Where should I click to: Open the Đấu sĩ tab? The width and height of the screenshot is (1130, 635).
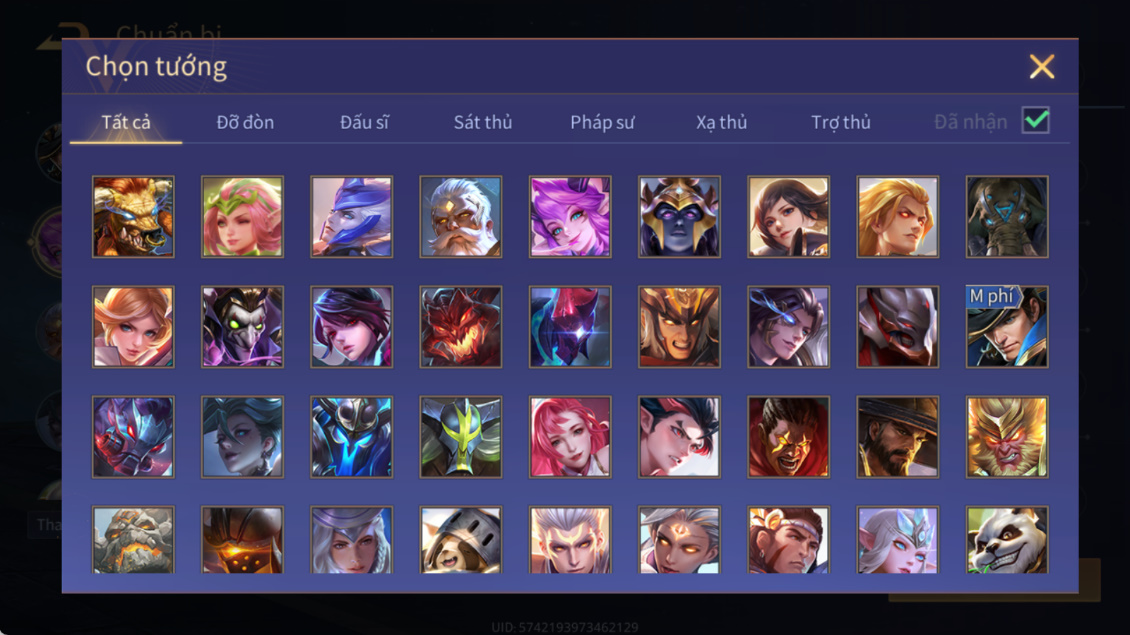[x=364, y=123]
